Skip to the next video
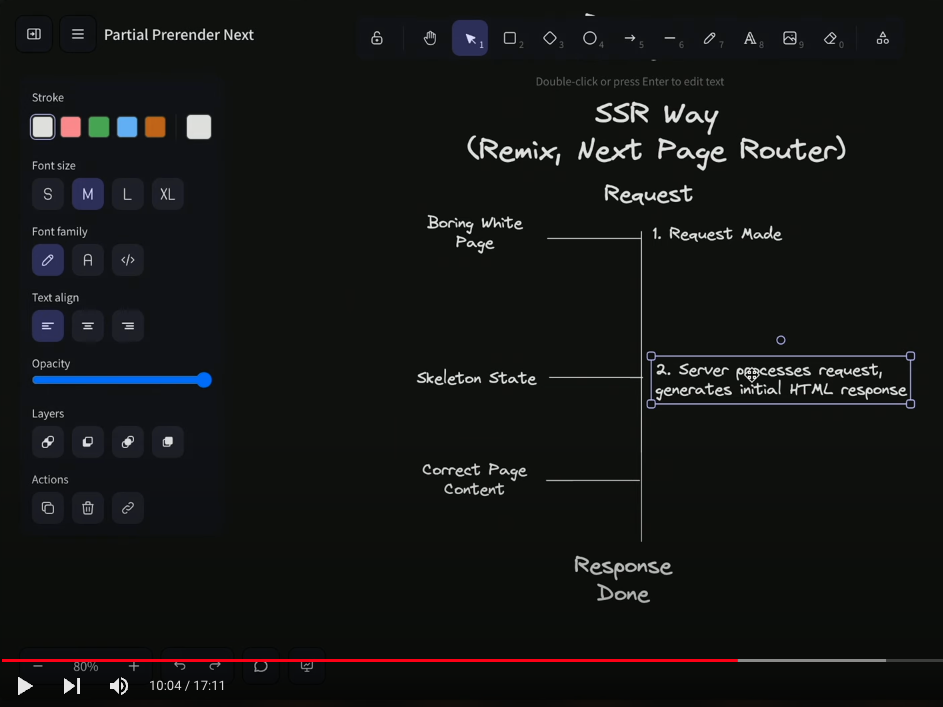Screen dimensions: 943x707 coord(72,686)
